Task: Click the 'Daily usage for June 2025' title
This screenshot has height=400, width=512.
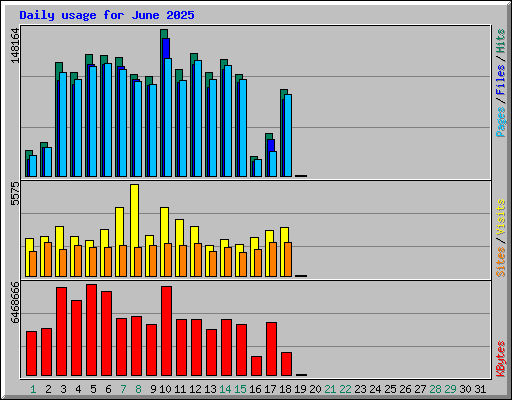Action: click(107, 15)
